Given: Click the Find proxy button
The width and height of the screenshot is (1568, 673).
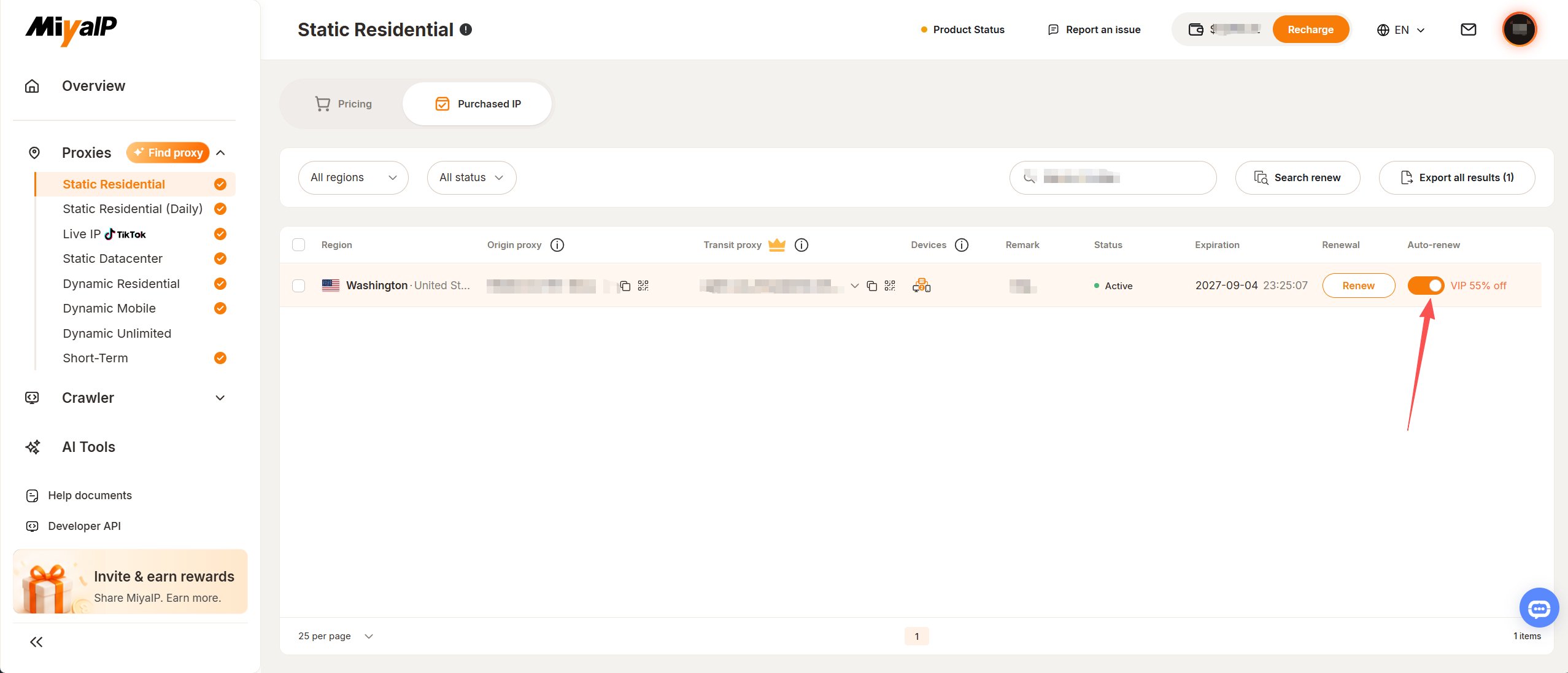Looking at the screenshot, I should pos(168,153).
